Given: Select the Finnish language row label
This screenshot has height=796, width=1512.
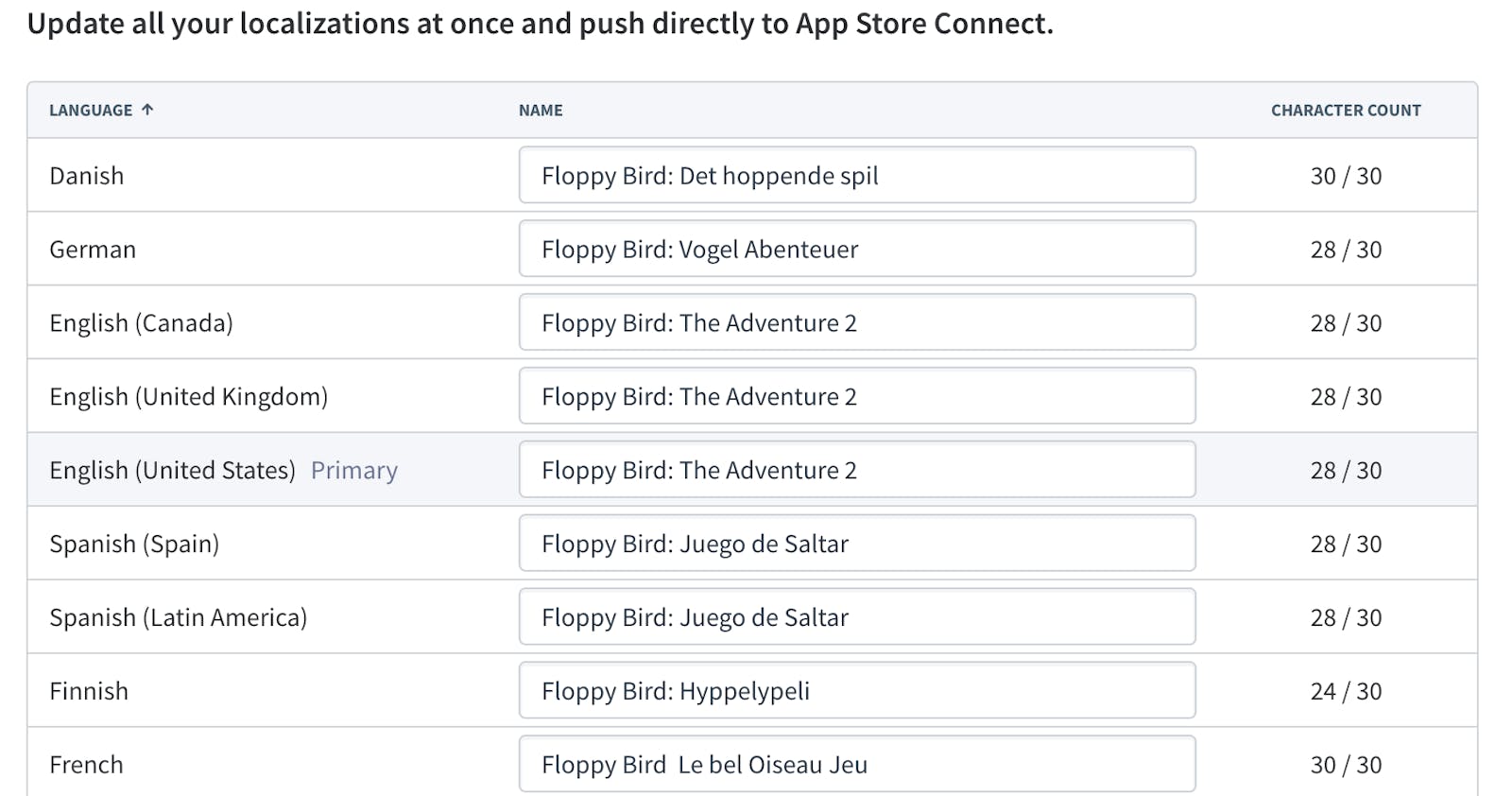Looking at the screenshot, I should point(89,692).
